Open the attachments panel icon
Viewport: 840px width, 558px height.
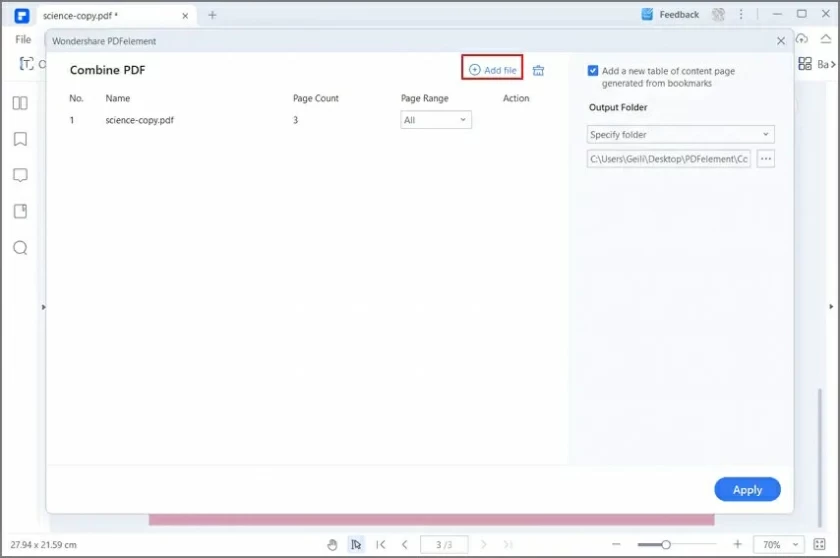pyautogui.click(x=20, y=211)
